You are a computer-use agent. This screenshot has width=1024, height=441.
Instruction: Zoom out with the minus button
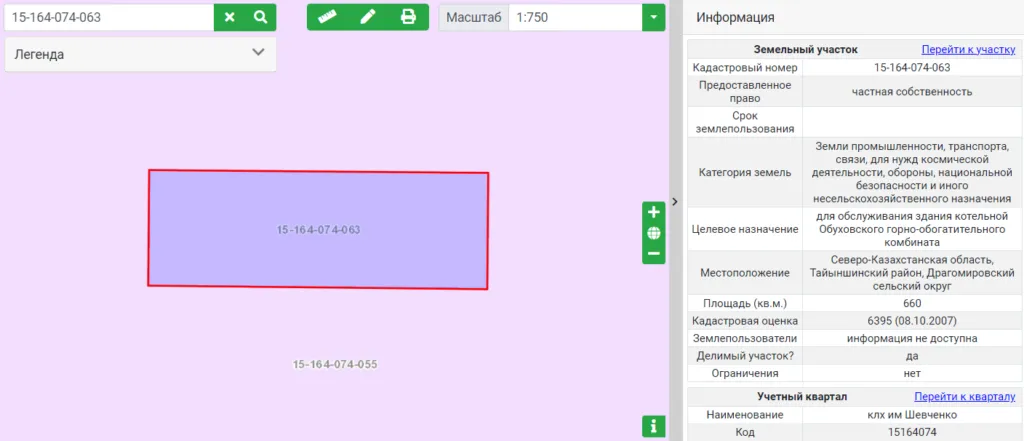(654, 254)
